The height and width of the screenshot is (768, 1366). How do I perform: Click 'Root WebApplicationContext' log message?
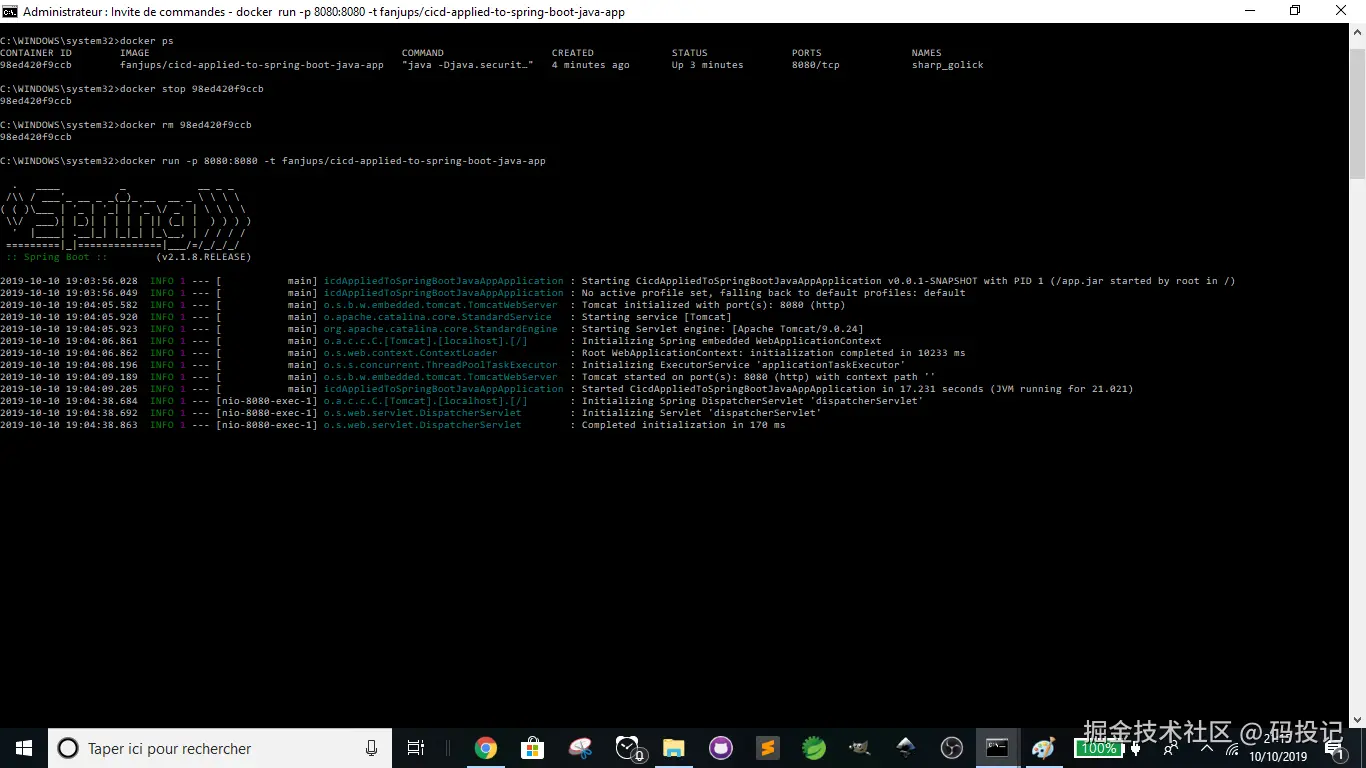[774, 353]
